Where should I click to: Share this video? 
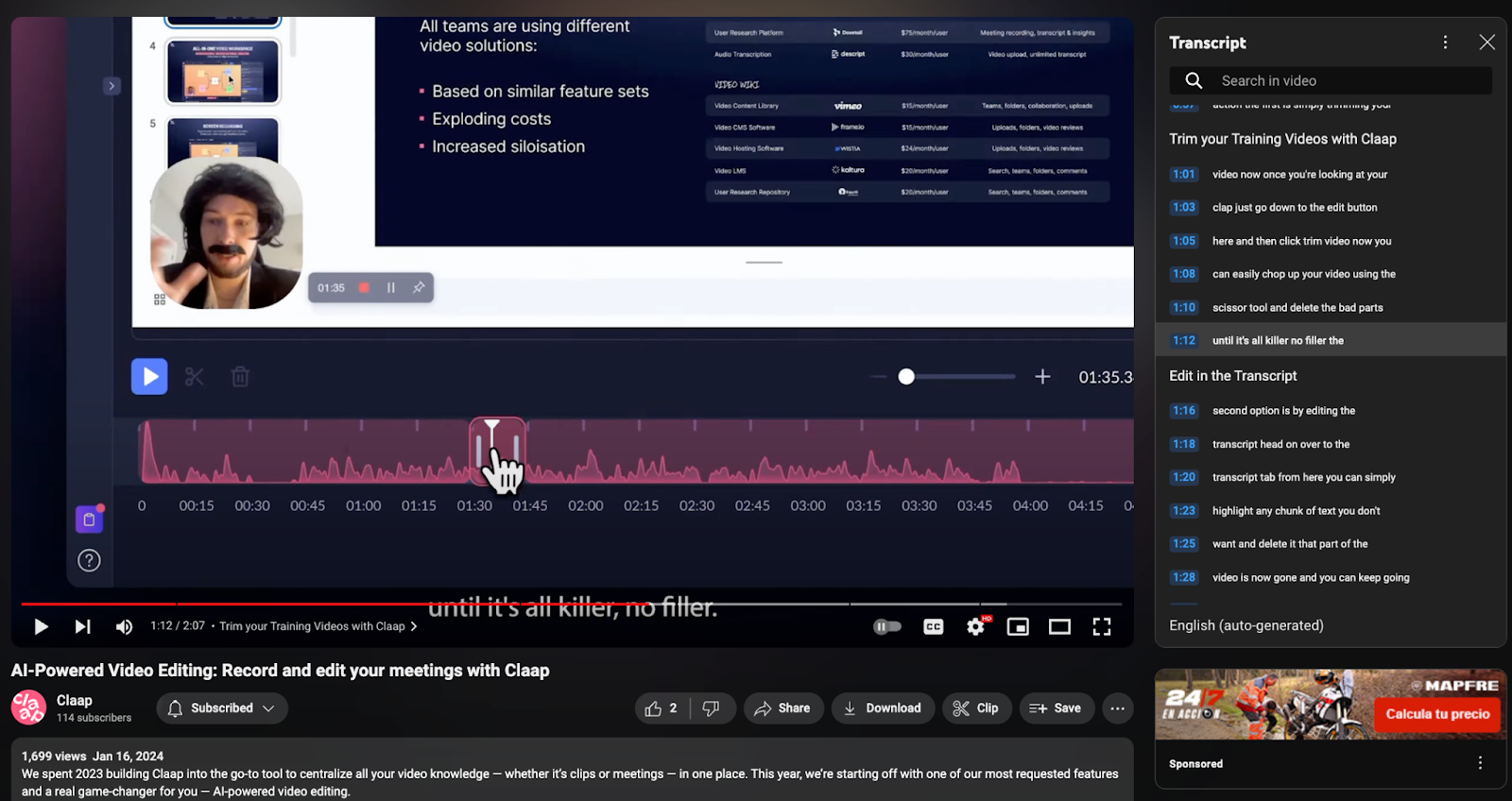(x=782, y=708)
